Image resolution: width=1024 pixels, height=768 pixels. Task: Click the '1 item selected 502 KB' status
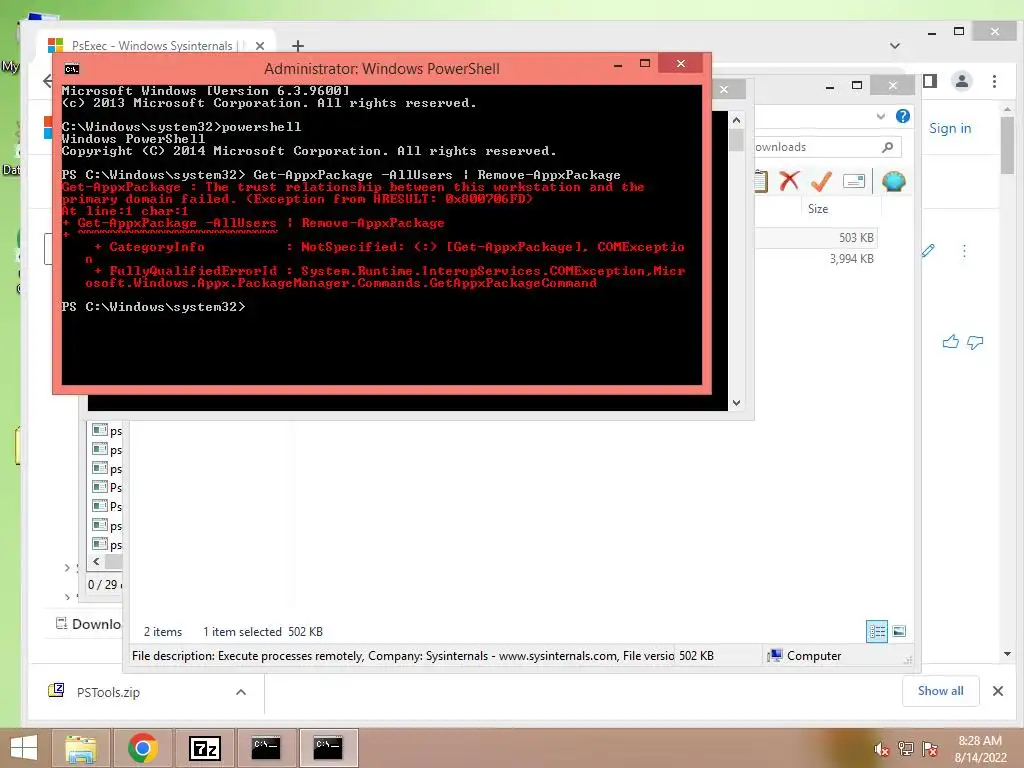tap(263, 632)
